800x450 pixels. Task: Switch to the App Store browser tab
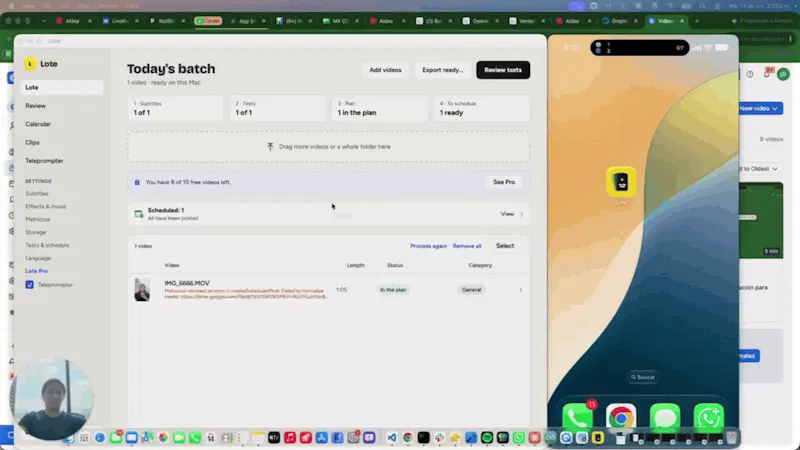[x=247, y=21]
